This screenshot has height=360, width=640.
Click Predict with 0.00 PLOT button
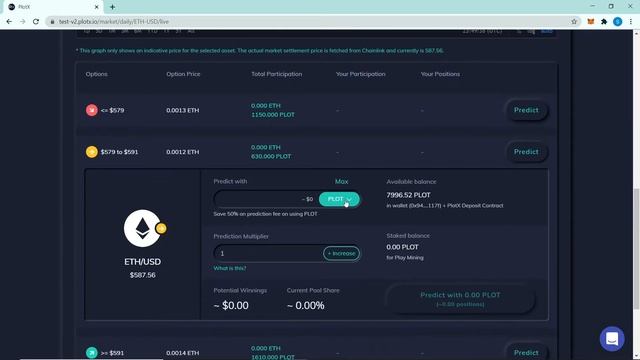point(460,299)
